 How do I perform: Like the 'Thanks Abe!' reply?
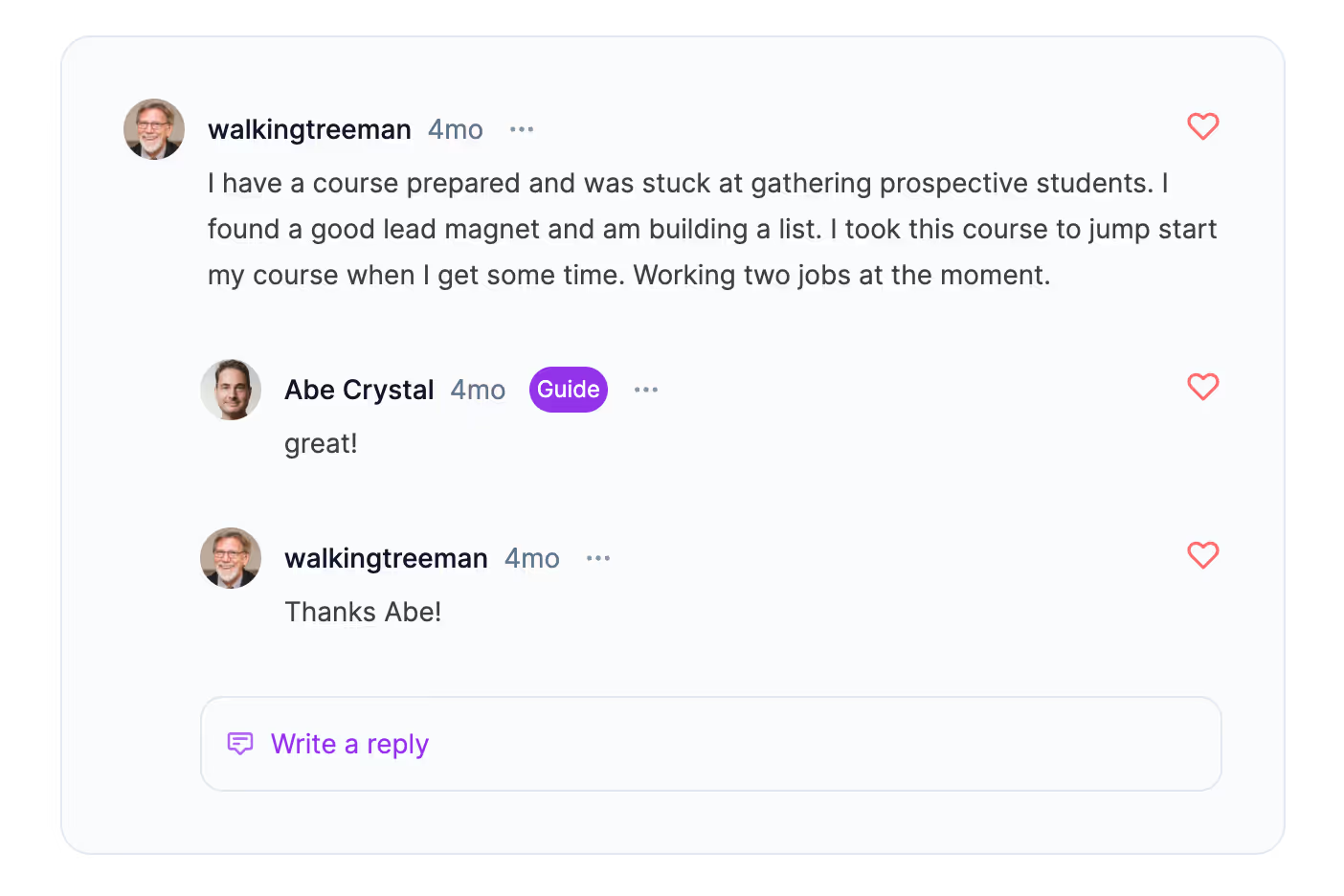pos(1203,555)
